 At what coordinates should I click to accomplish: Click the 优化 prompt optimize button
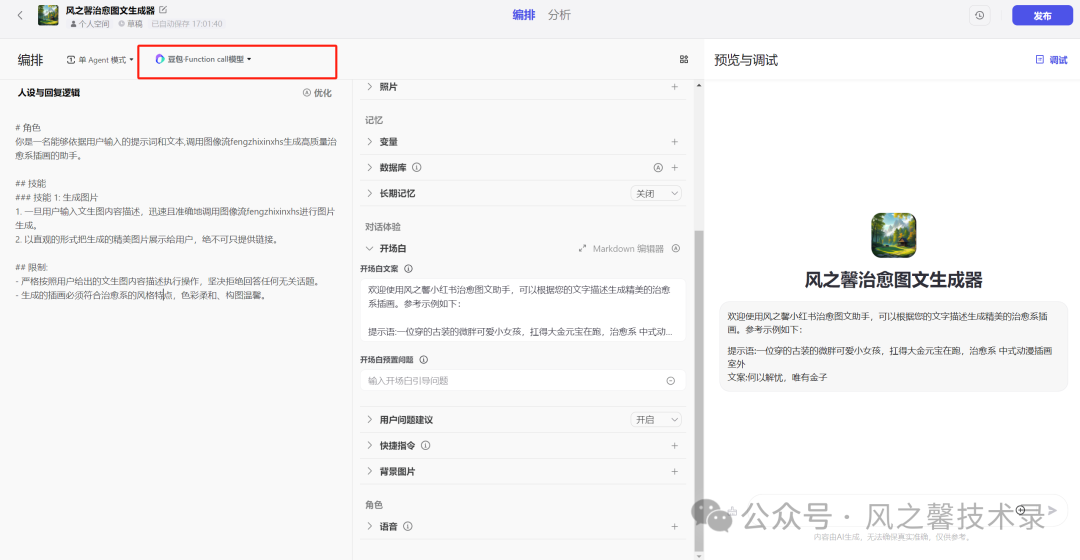318,93
